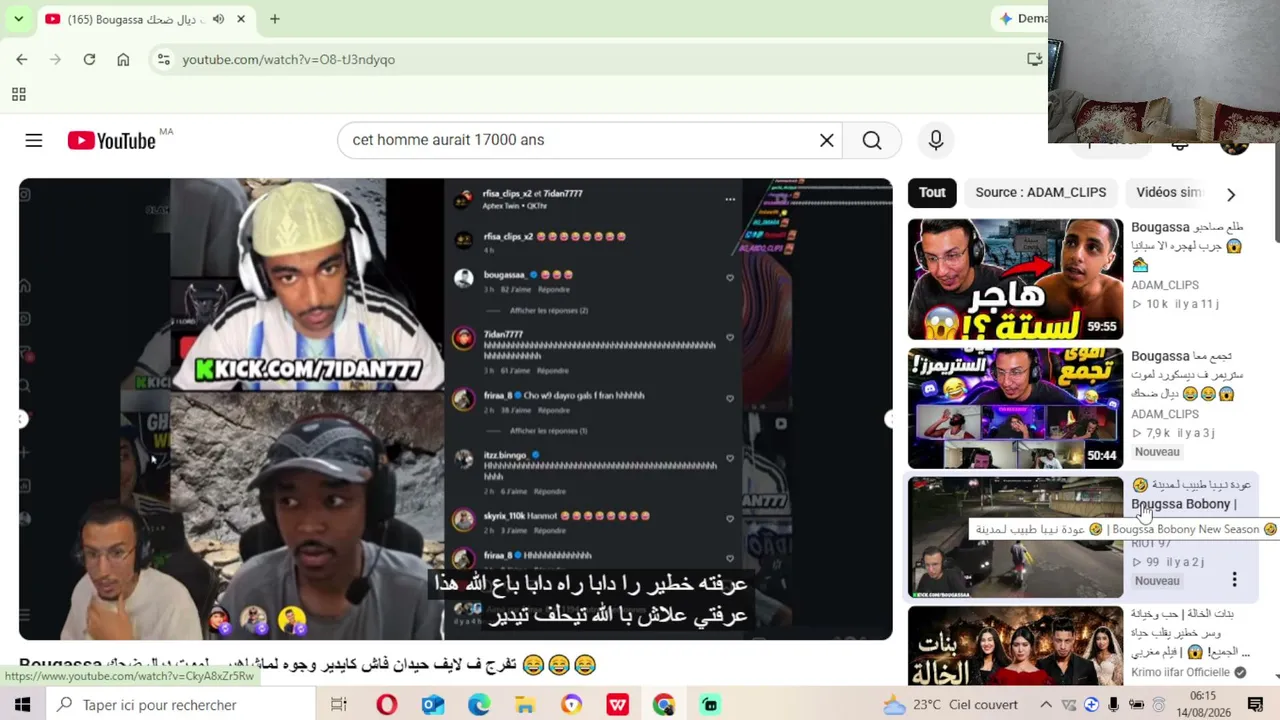
Task: Open the tab search dropdown arrow
Action: click(x=18, y=19)
